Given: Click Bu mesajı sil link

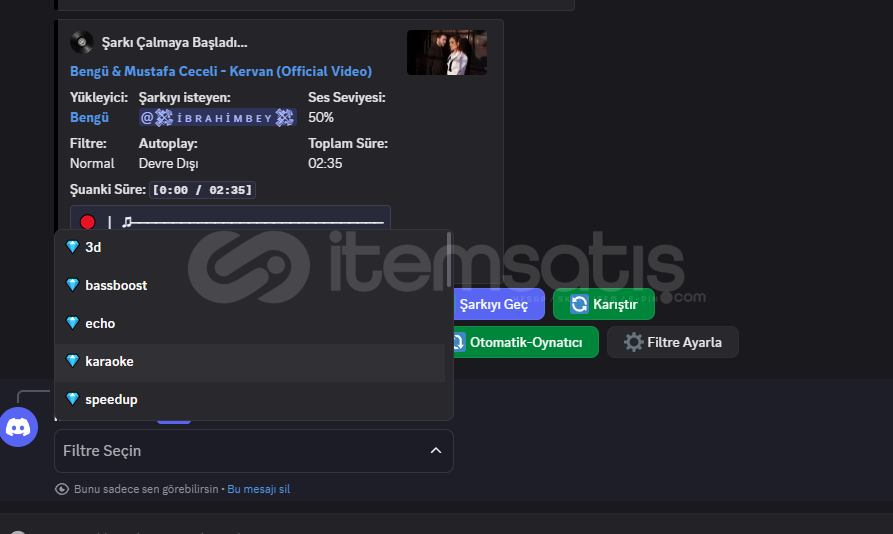Looking at the screenshot, I should tap(259, 489).
